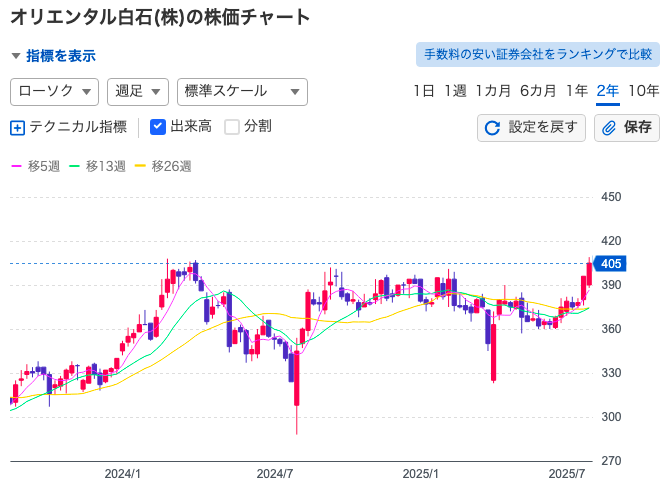Viewport: 670px width, 491px height.
Task: Click the yellow 移26週 legend marker
Action: coord(140,166)
